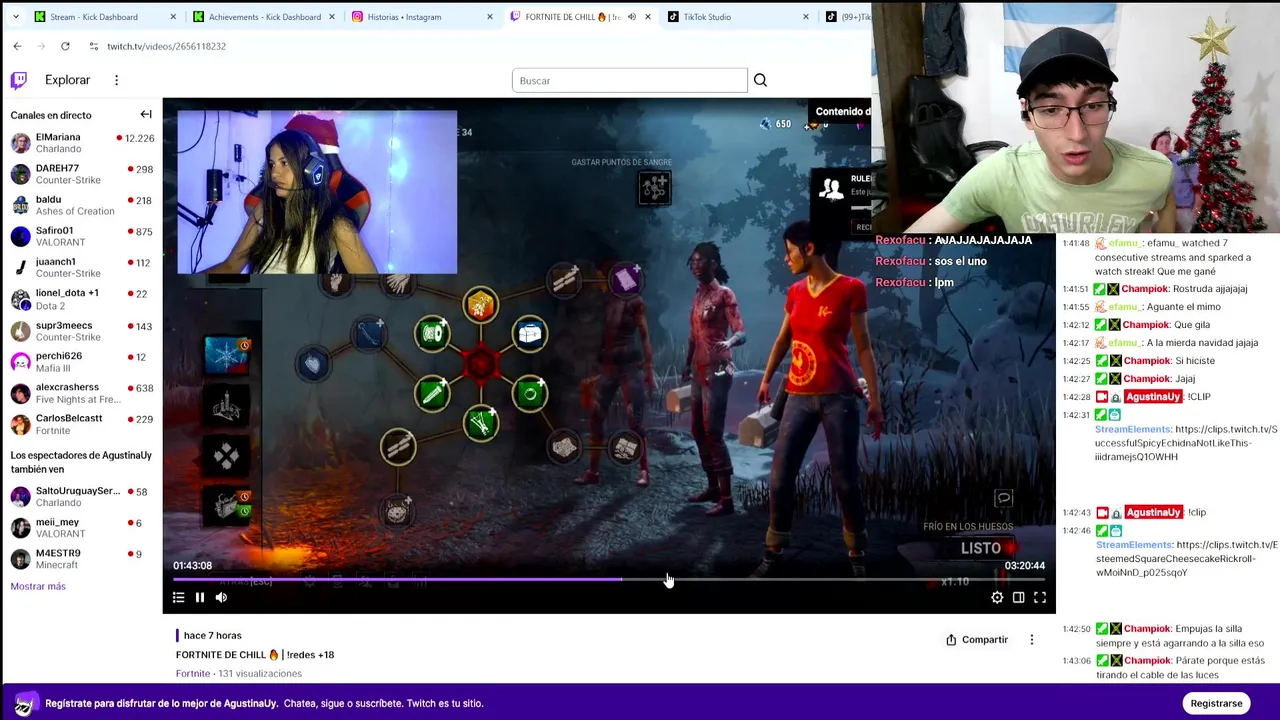The image size is (1280, 720).
Task: Open the Fortnite category link
Action: point(193,673)
